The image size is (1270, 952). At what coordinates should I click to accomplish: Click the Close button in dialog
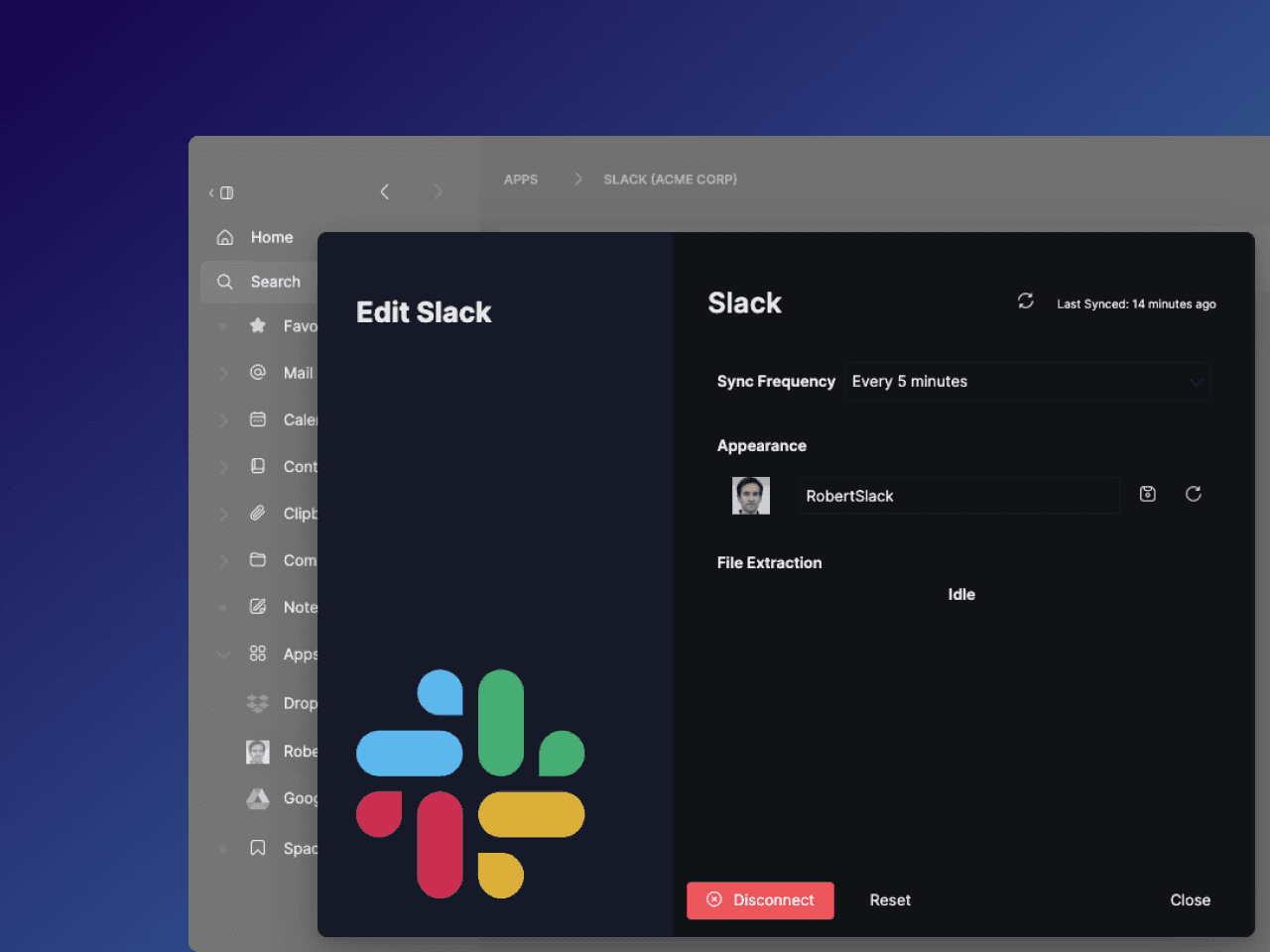[x=1190, y=900]
